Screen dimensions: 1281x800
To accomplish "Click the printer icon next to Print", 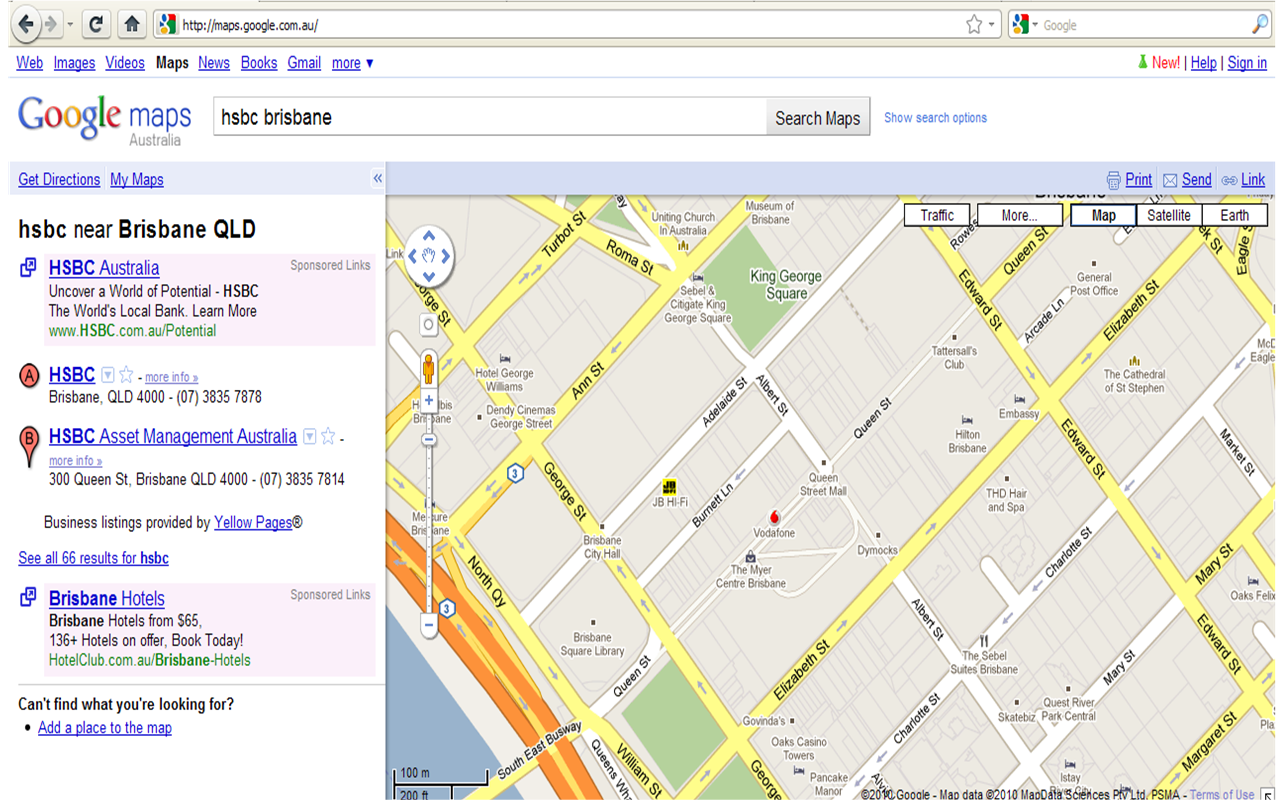I will pyautogui.click(x=1114, y=180).
